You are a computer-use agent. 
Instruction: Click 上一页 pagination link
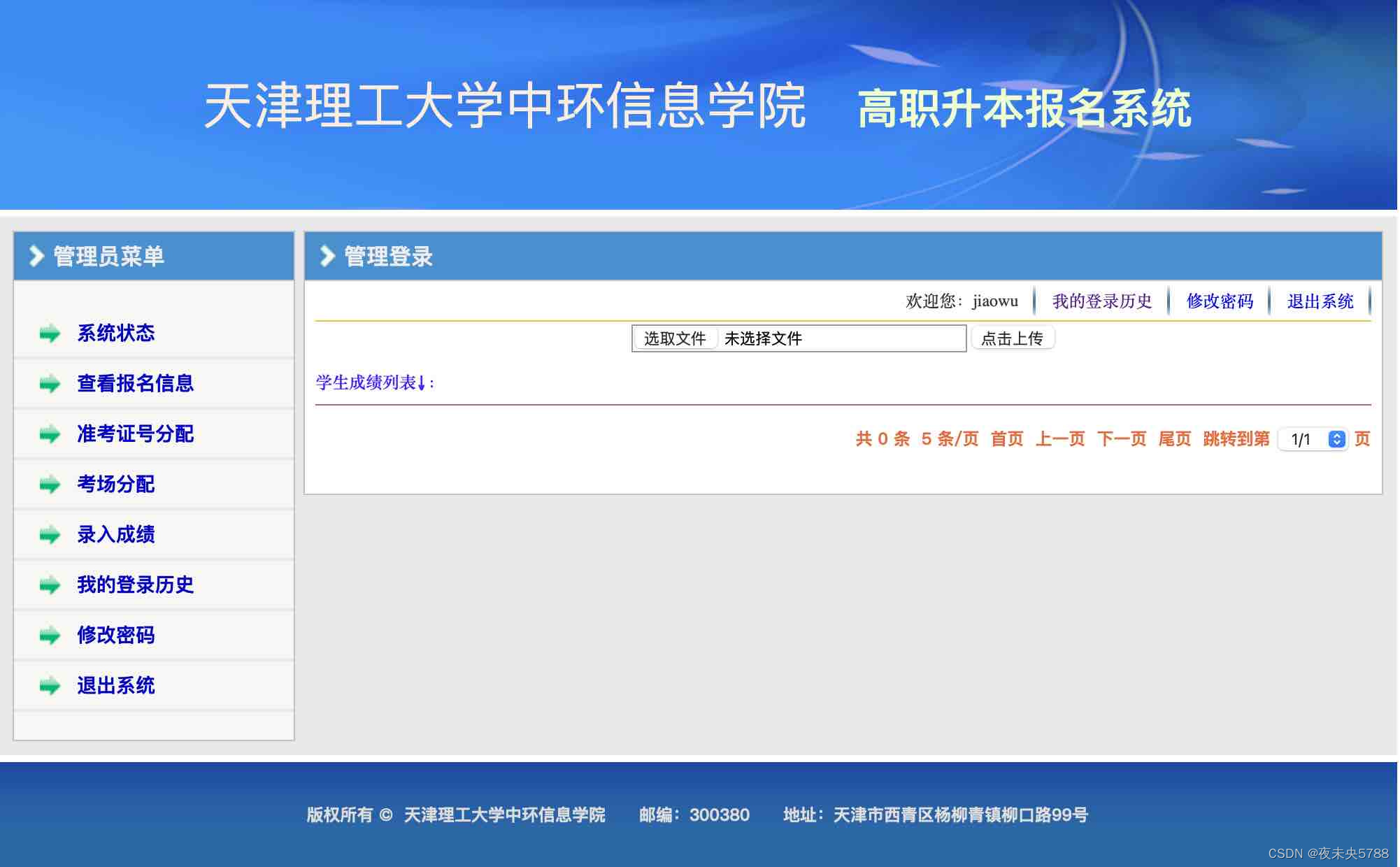pos(1060,439)
